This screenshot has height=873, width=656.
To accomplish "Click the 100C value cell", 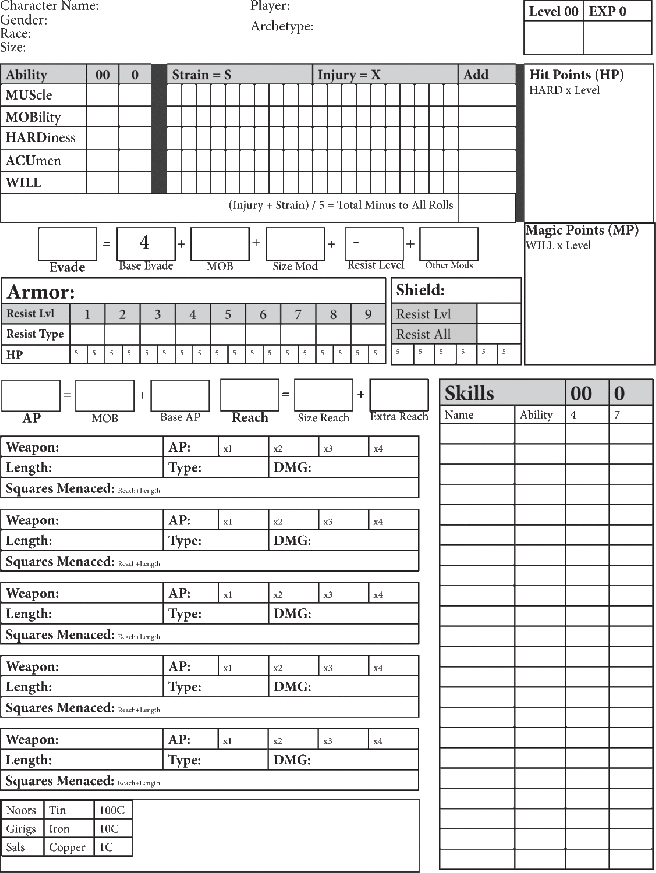I will (x=113, y=810).
